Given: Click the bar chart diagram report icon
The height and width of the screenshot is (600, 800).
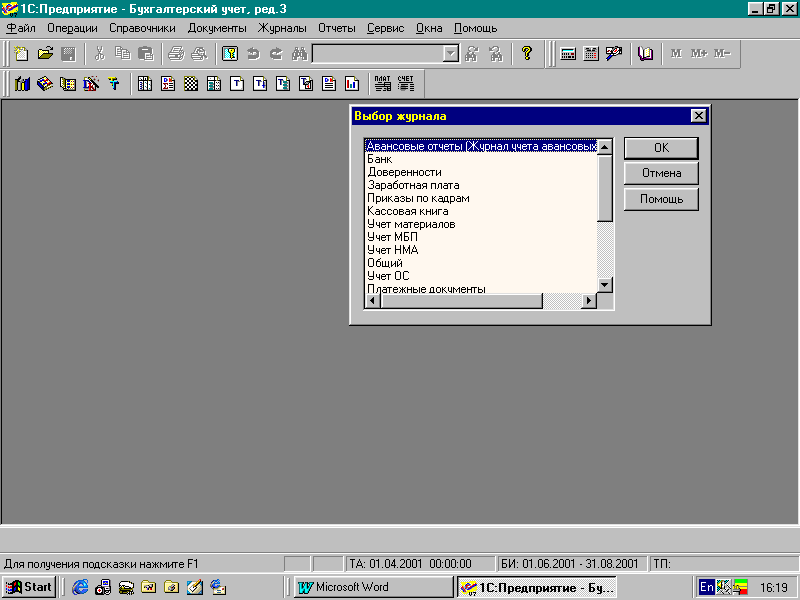Looking at the screenshot, I should (352, 84).
